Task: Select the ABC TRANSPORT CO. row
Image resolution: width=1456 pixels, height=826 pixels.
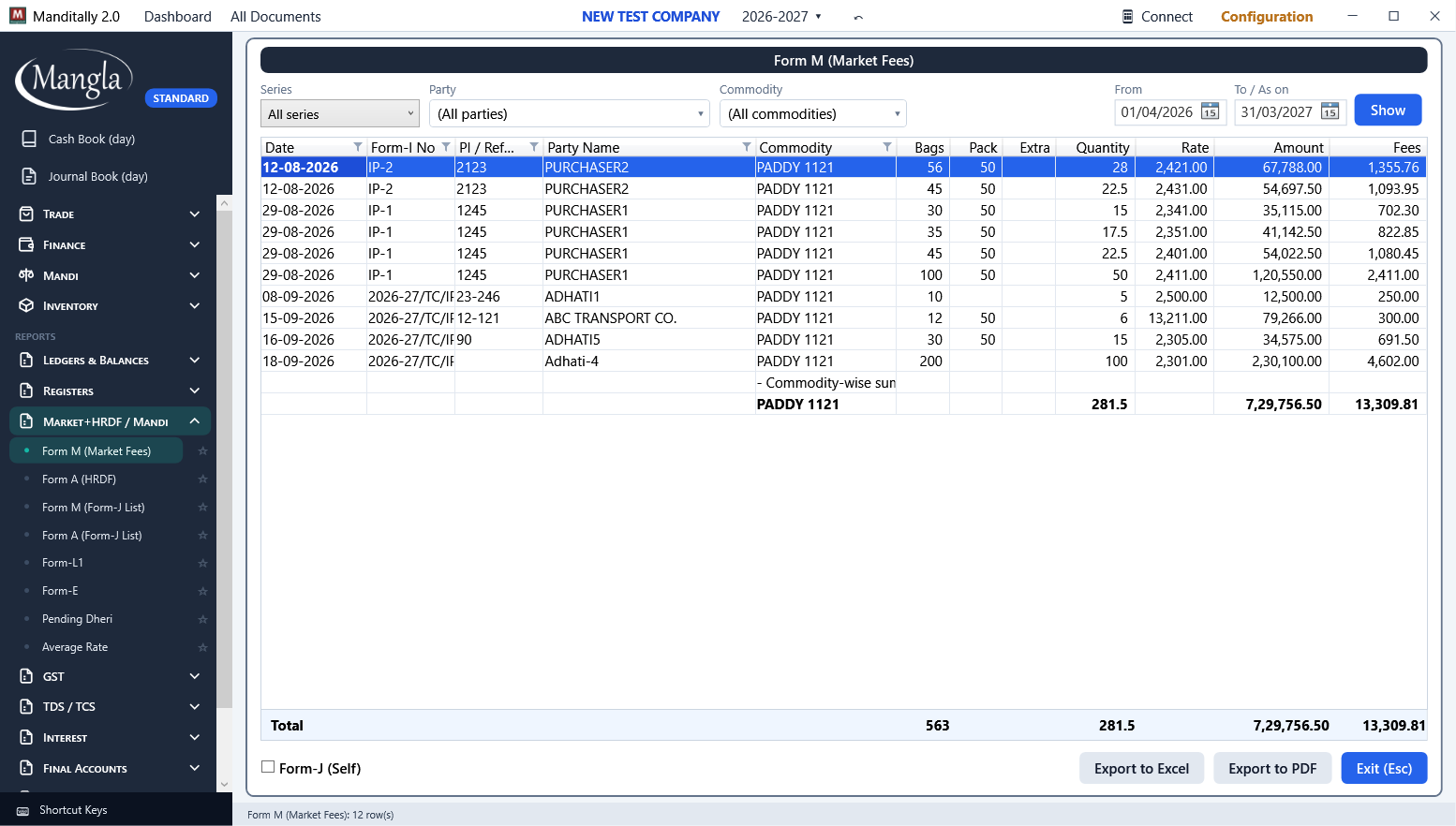Action: [x=843, y=318]
